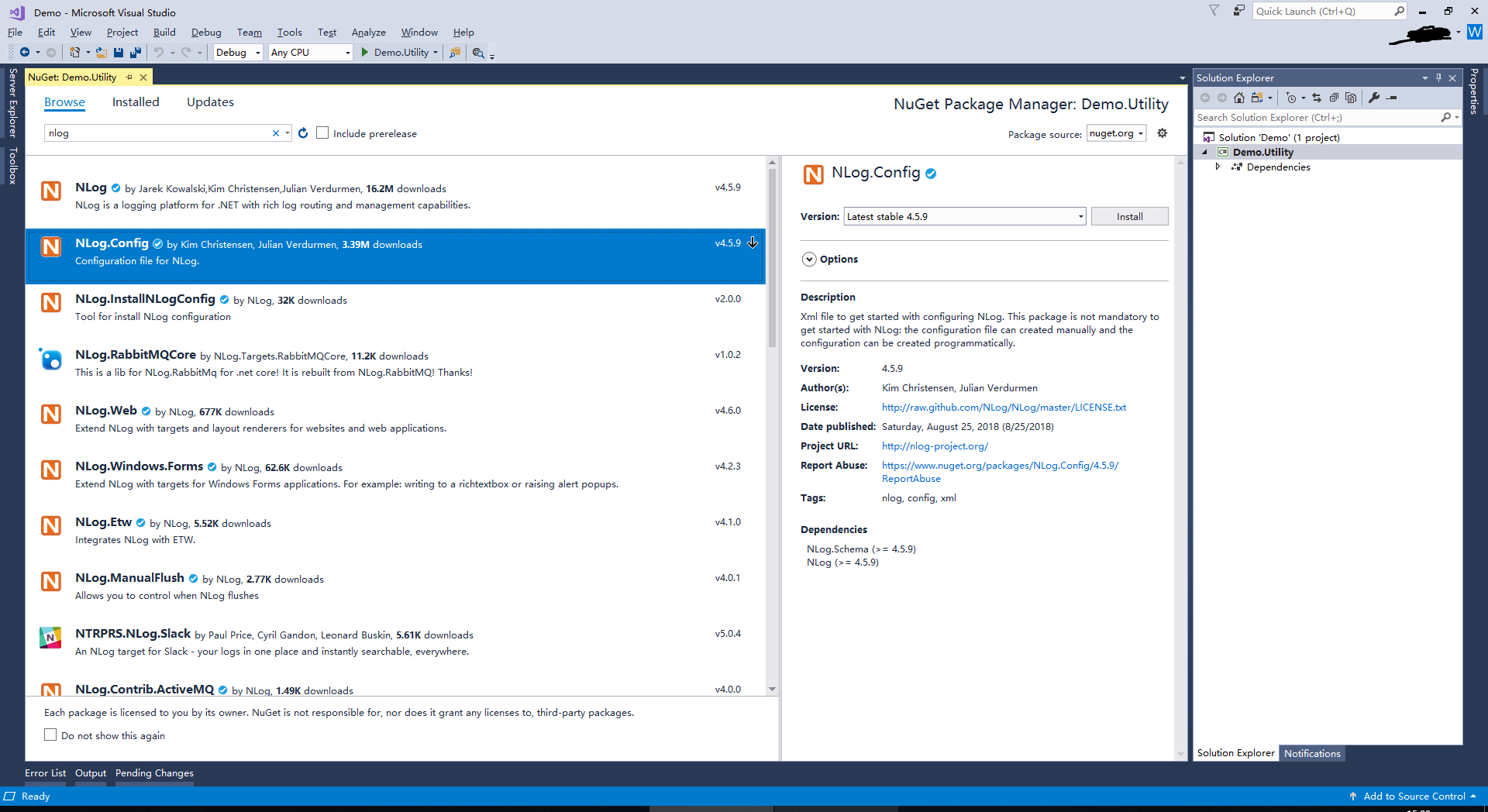The image size is (1488, 812).
Task: Click browser search globe toolbar icon
Action: [478, 53]
